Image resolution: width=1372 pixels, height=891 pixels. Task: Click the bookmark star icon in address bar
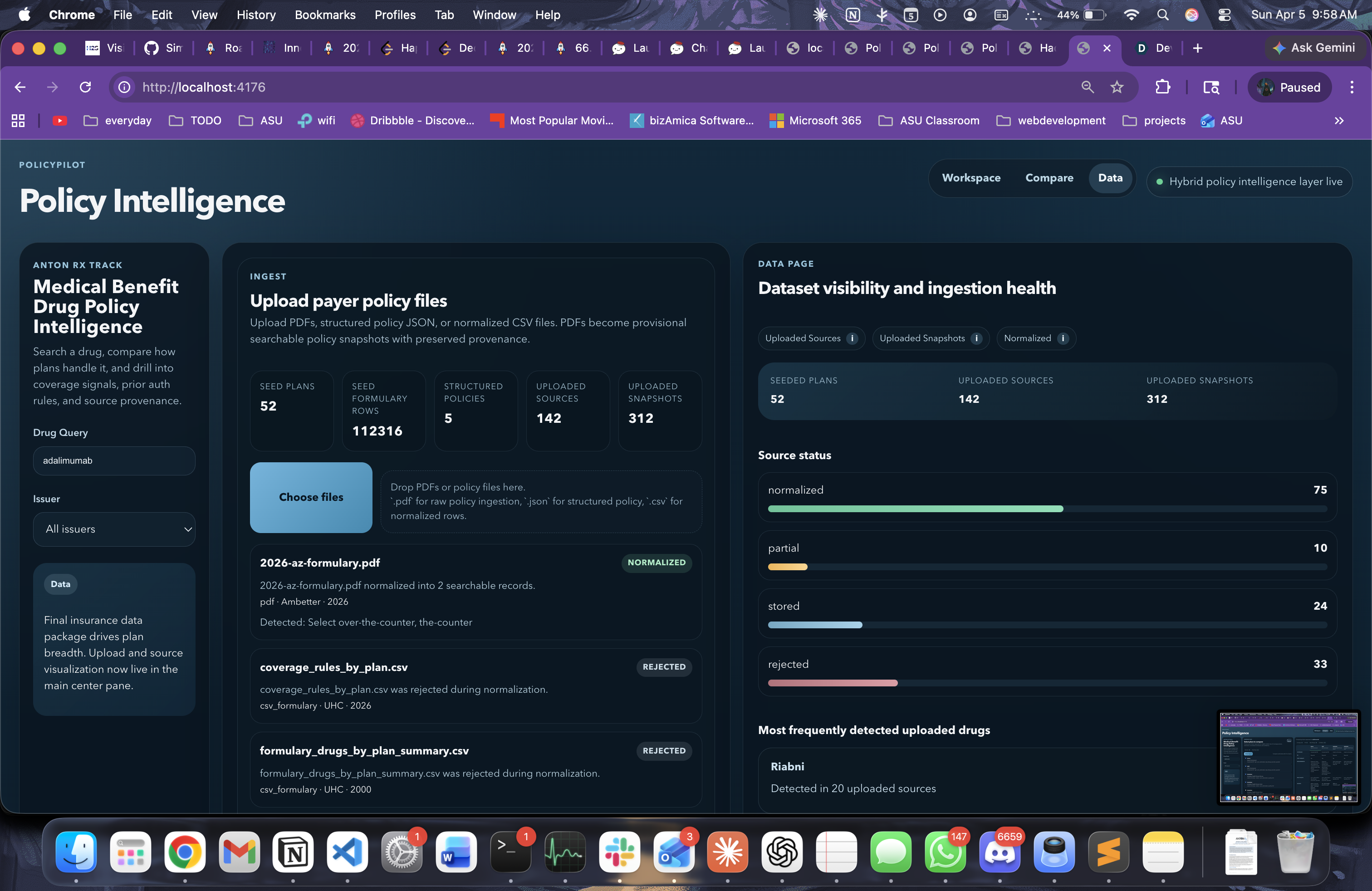(x=1117, y=87)
